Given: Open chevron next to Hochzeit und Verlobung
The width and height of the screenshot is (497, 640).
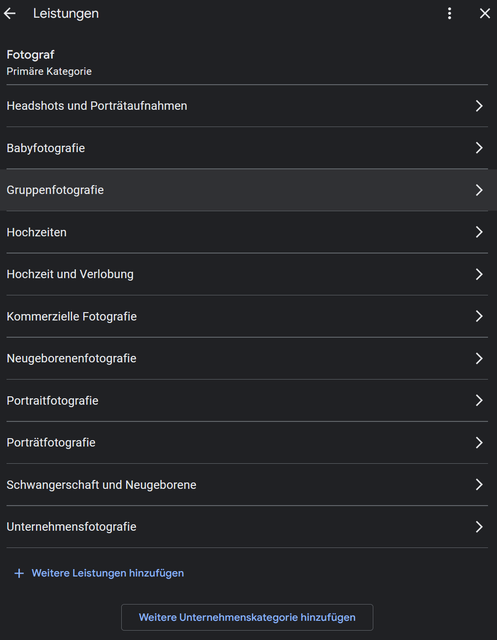Looking at the screenshot, I should 479,274.
